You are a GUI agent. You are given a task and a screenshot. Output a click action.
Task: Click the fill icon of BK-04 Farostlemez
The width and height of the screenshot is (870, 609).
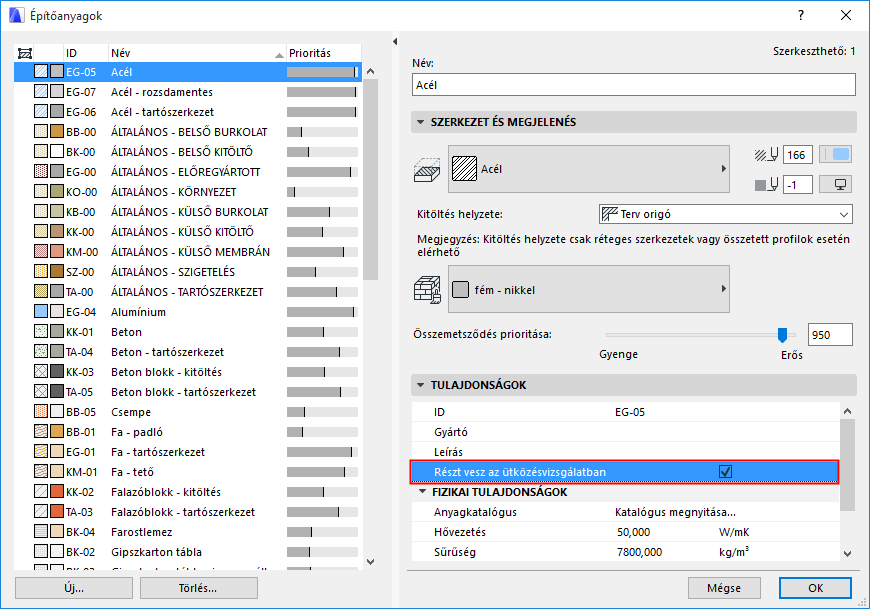[x=41, y=531]
